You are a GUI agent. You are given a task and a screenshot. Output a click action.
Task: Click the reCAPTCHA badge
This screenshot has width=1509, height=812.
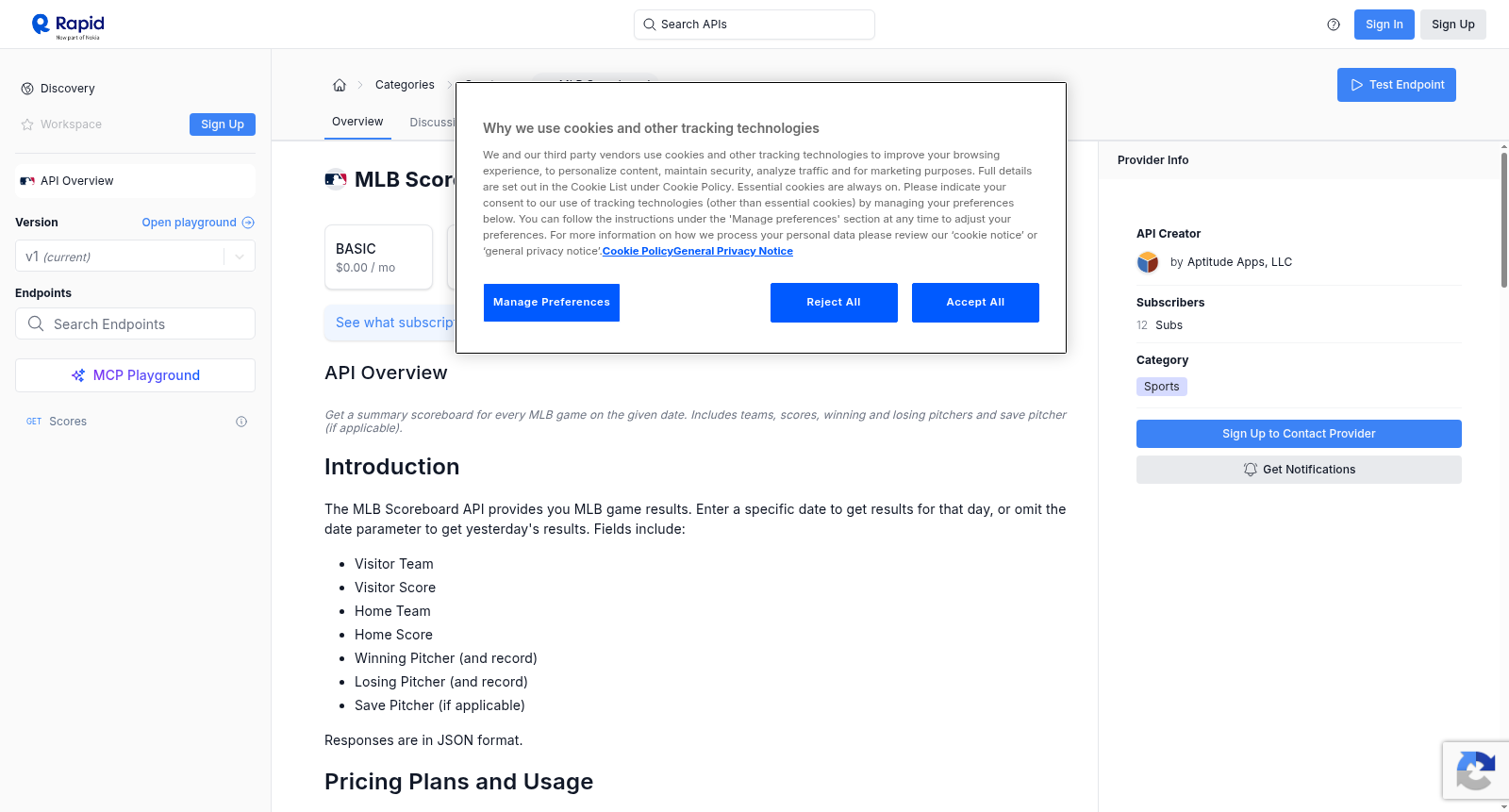(1475, 771)
